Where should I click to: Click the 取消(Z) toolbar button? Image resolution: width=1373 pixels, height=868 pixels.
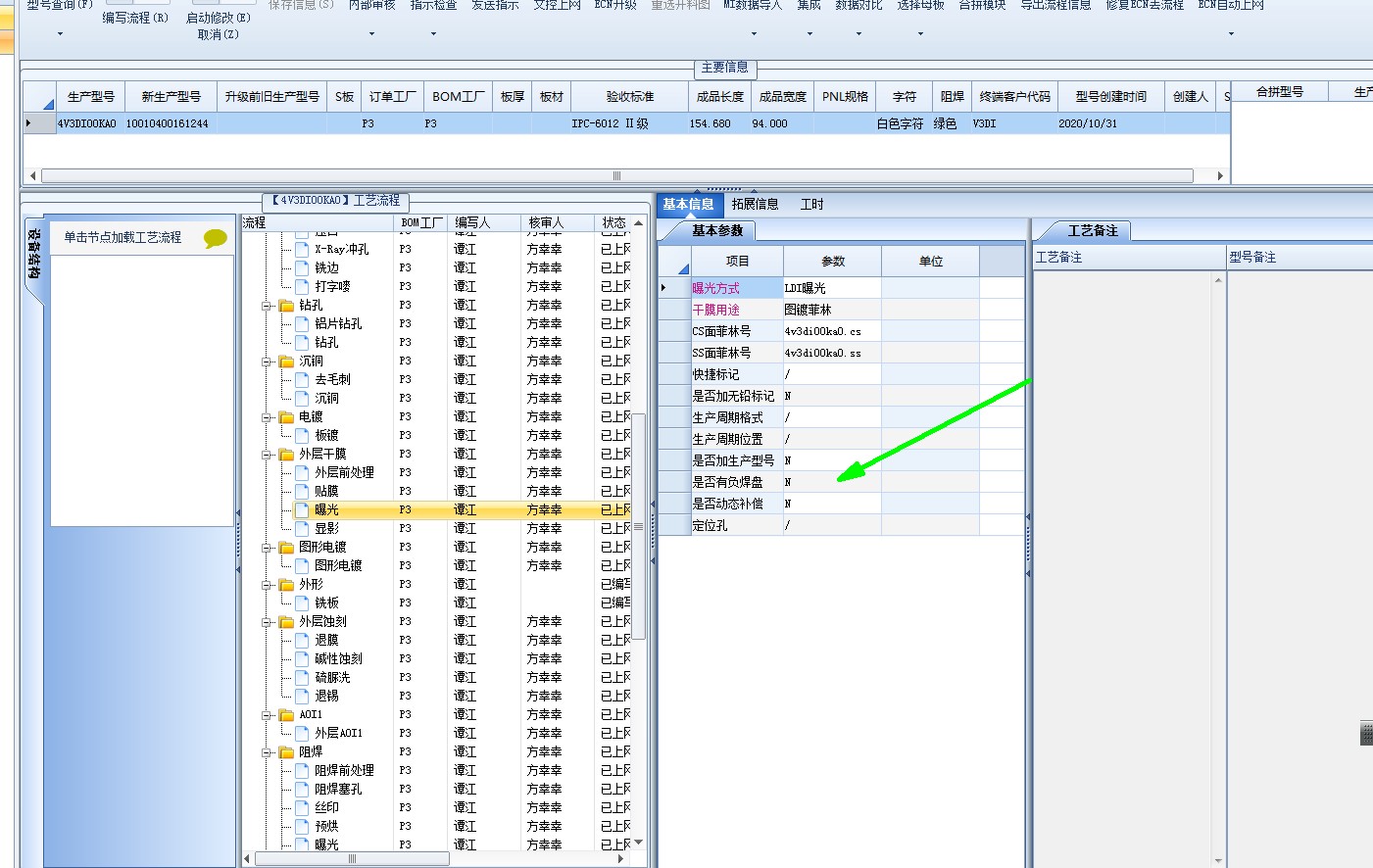tap(218, 34)
